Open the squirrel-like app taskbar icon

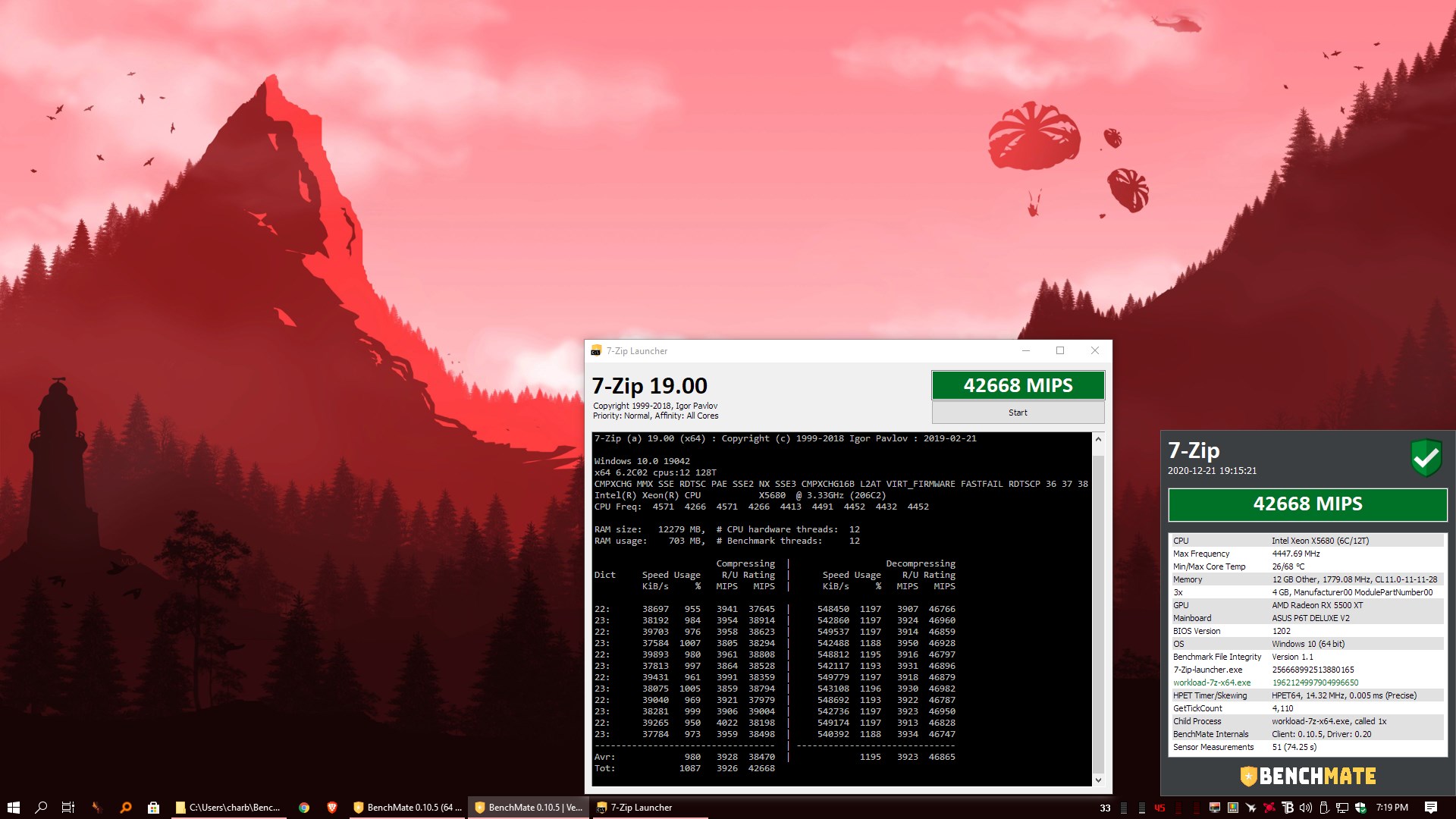click(97, 808)
